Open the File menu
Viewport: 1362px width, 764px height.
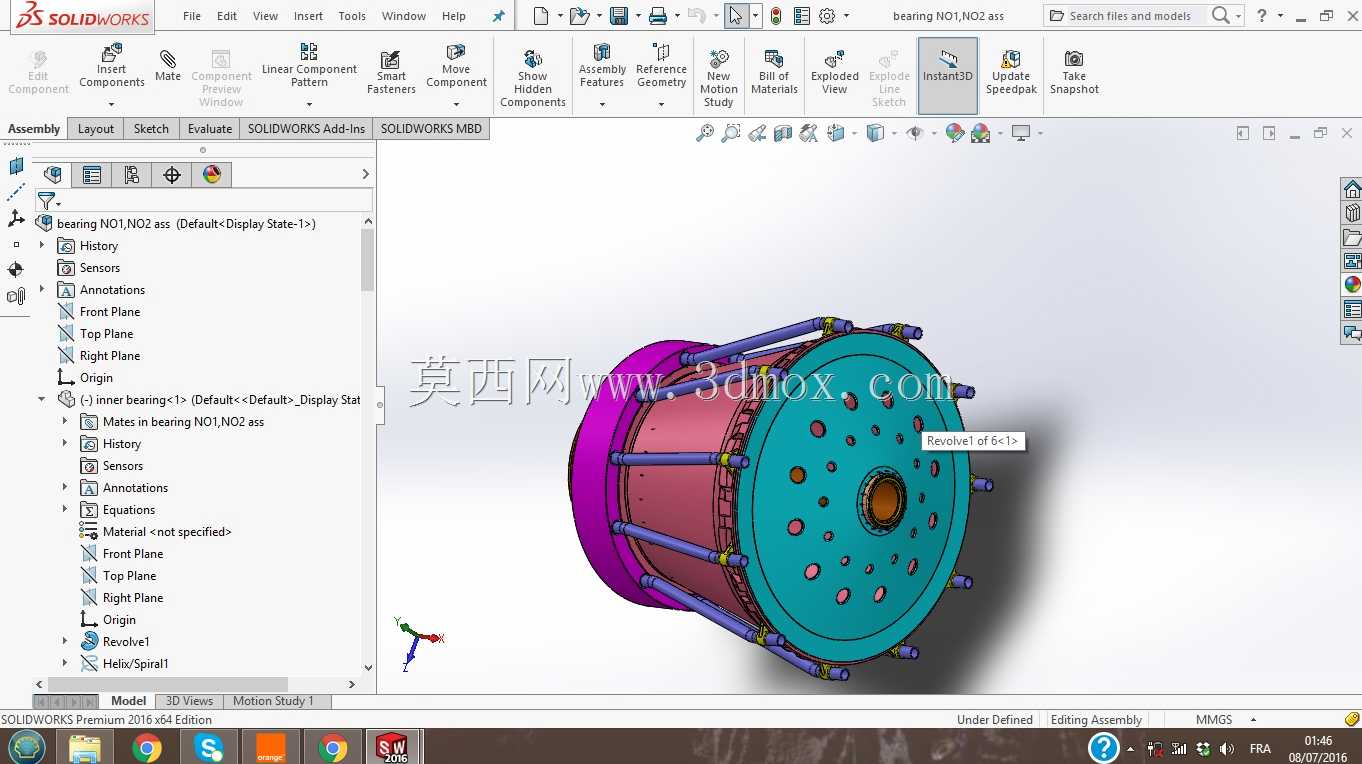[x=192, y=16]
